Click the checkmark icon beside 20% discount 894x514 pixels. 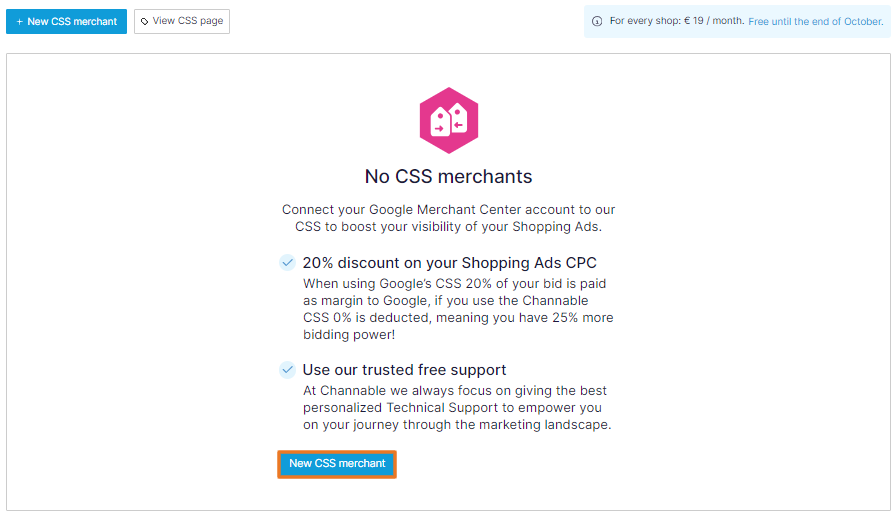[x=287, y=263]
